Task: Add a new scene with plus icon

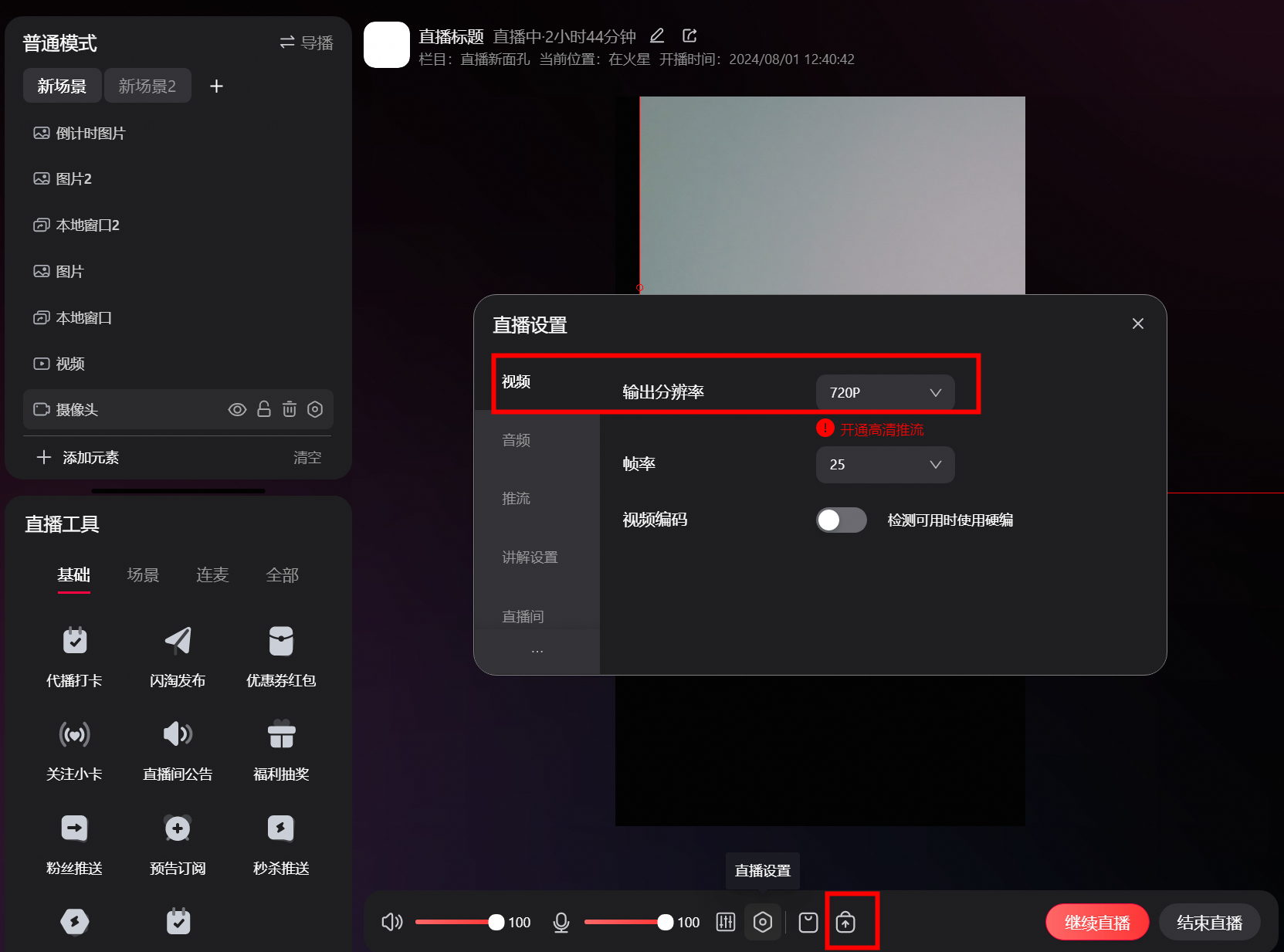Action: 217,86
